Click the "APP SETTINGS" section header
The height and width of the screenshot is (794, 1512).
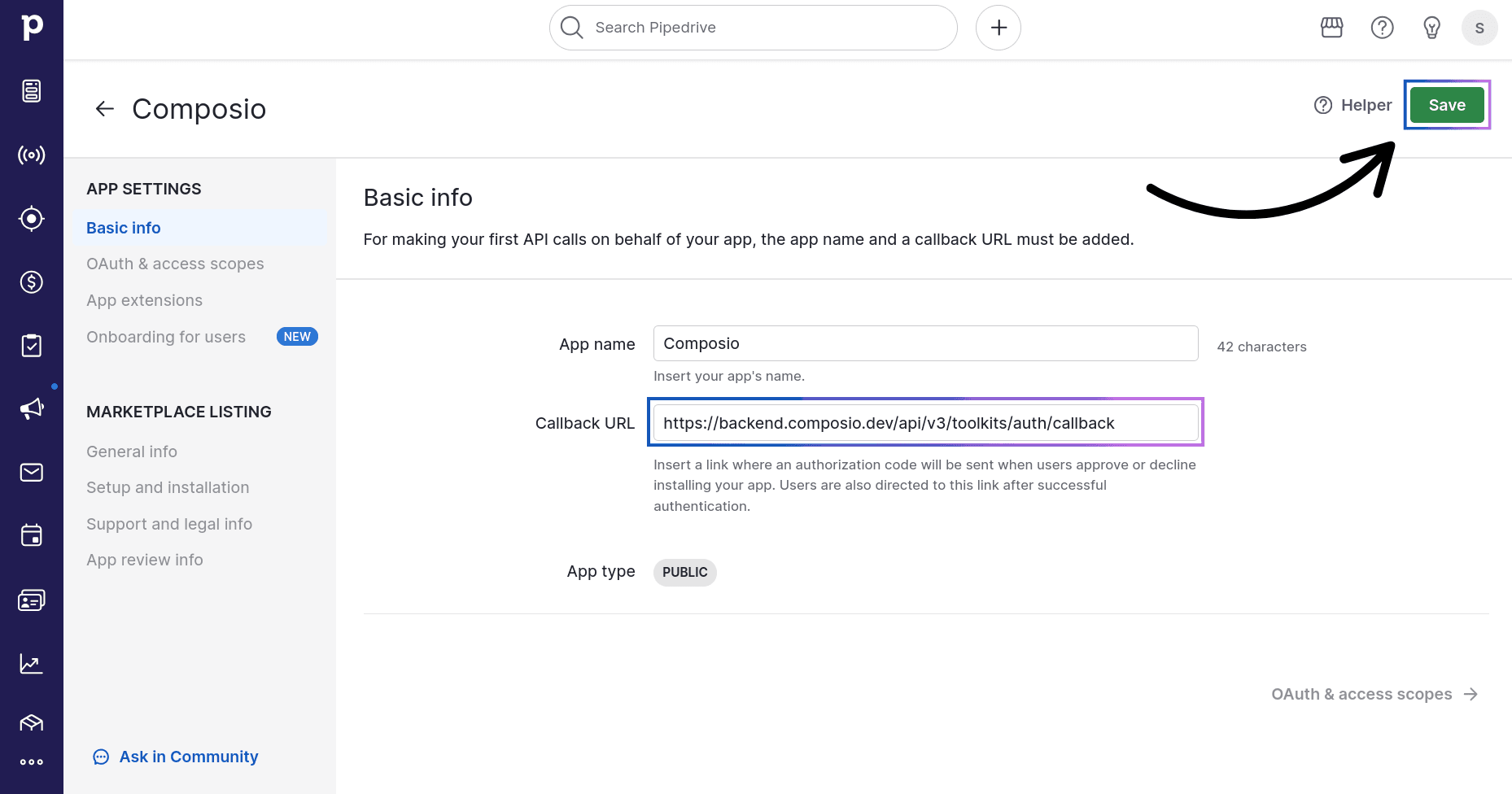click(144, 189)
